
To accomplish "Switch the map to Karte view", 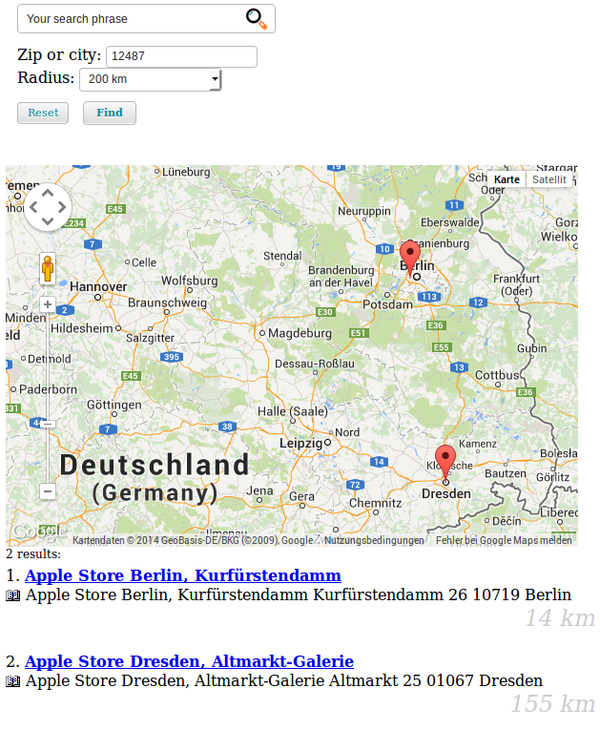I will [x=507, y=179].
